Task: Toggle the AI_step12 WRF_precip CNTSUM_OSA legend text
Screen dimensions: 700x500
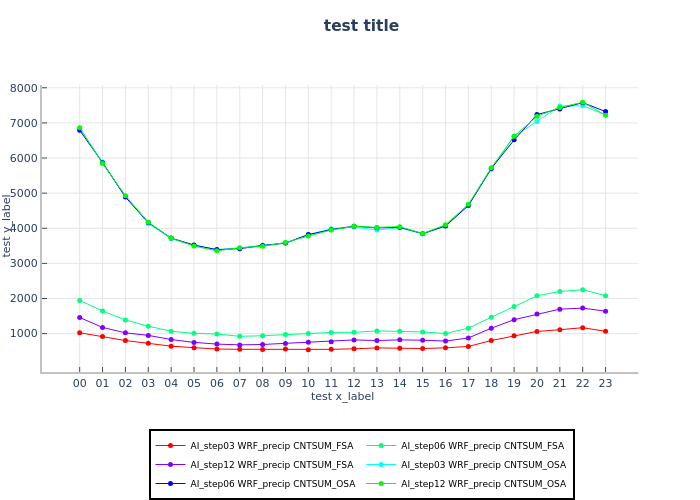Action: (x=483, y=483)
